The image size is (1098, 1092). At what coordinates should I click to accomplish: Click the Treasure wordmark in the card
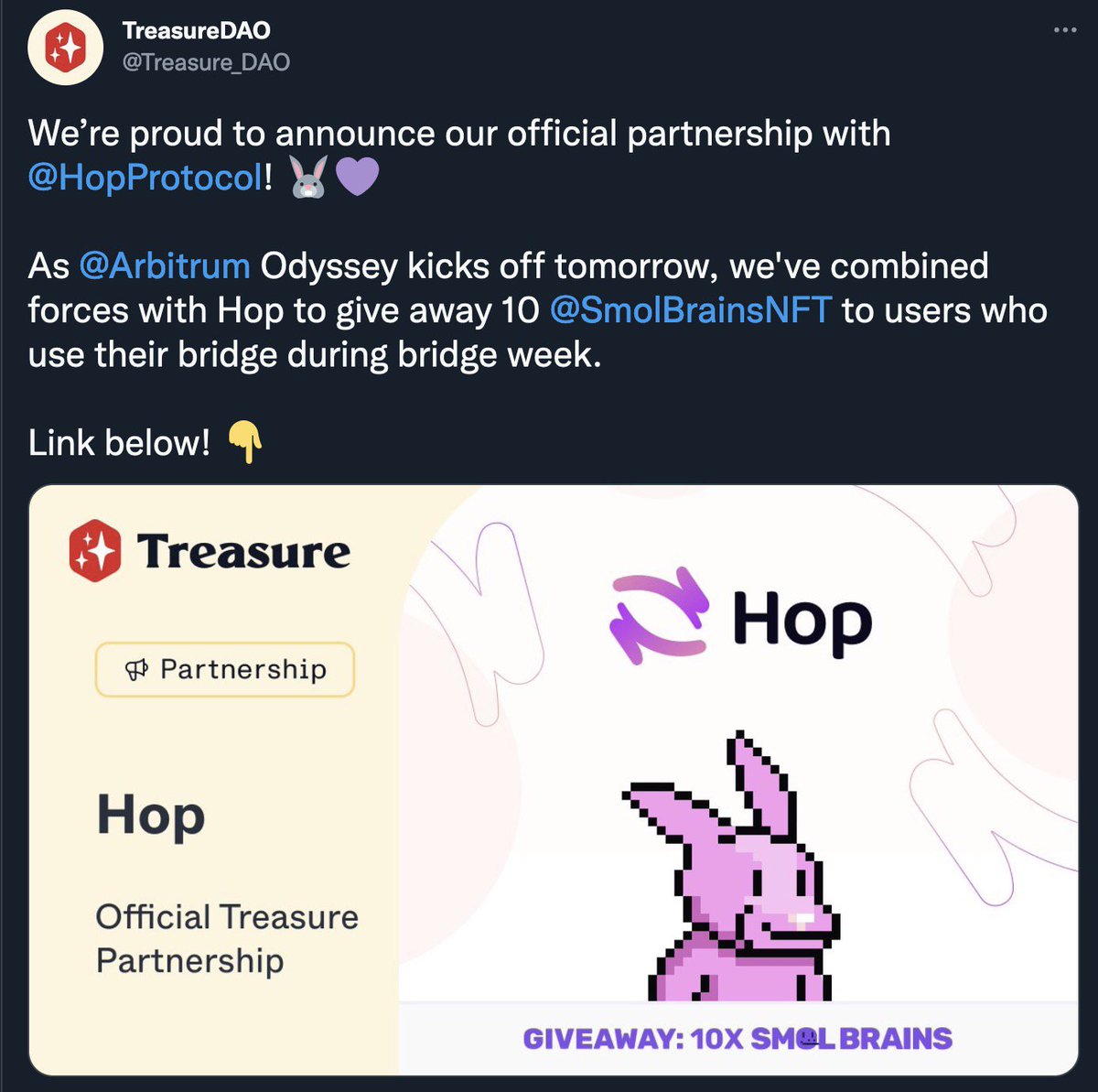coord(243,551)
